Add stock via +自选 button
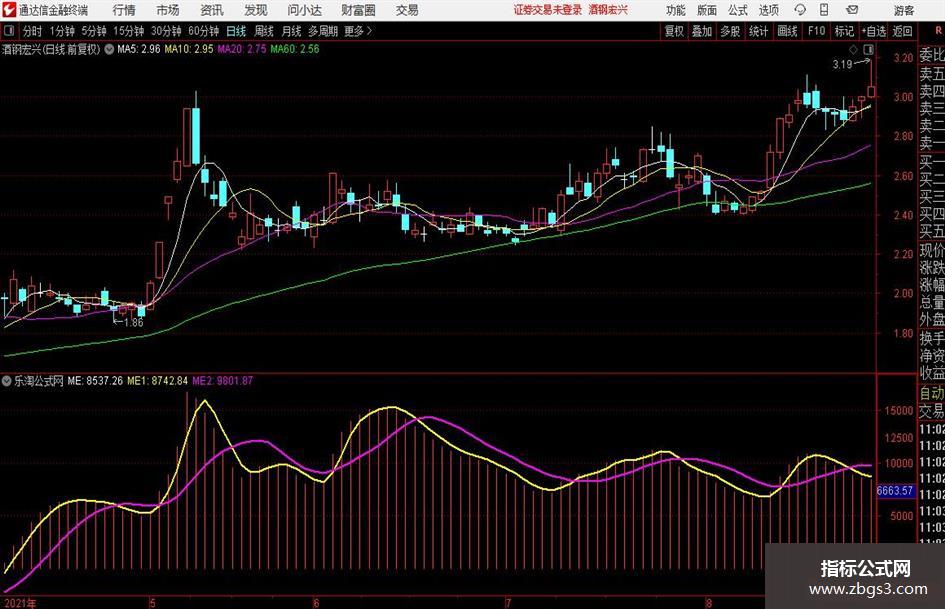This screenshot has height=609, width=945. click(x=873, y=31)
